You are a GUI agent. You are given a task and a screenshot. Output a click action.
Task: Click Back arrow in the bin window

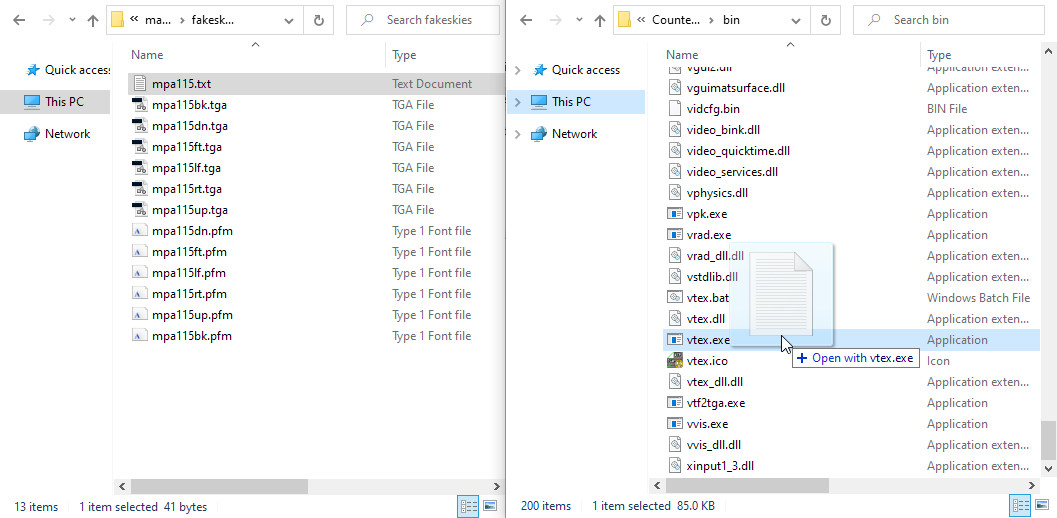(x=526, y=20)
